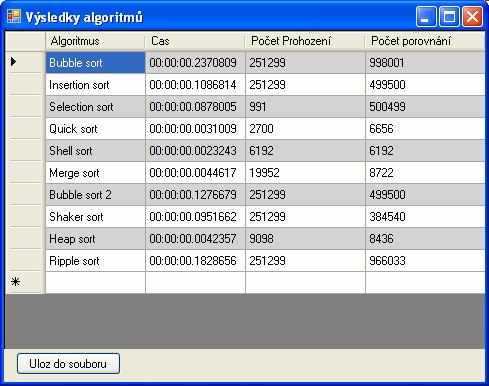Select the comparisons cell 998001
Screen dimensions: 489x386
[425, 62]
